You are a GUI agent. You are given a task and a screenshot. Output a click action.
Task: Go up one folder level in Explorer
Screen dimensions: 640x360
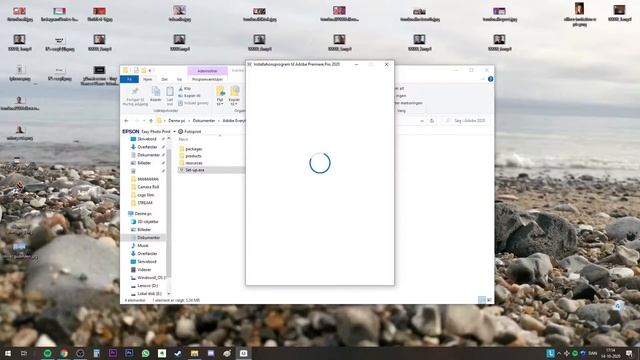click(x=151, y=121)
